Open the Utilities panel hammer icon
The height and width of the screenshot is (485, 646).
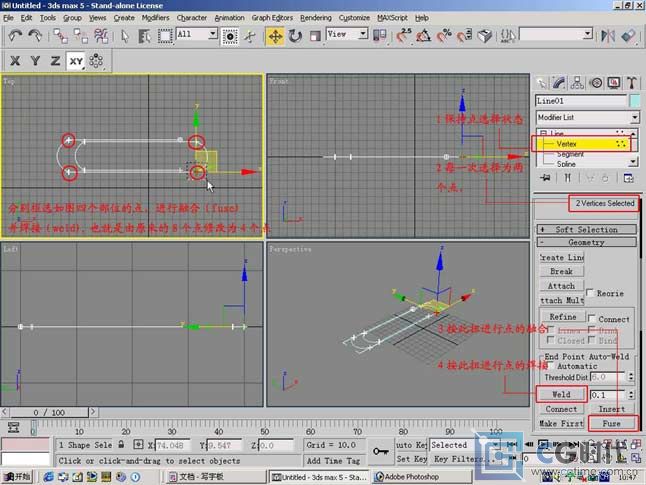[x=632, y=83]
